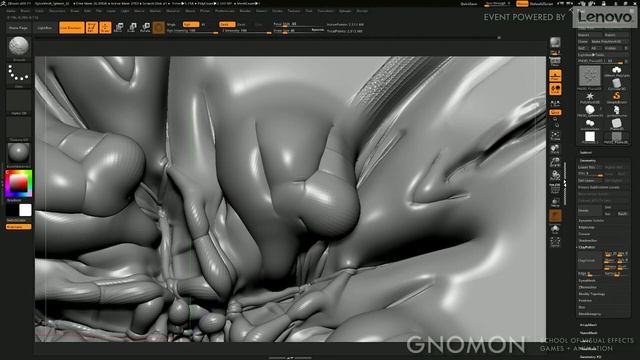Open the Home Page button
The width and height of the screenshot is (640, 360).
18,28
